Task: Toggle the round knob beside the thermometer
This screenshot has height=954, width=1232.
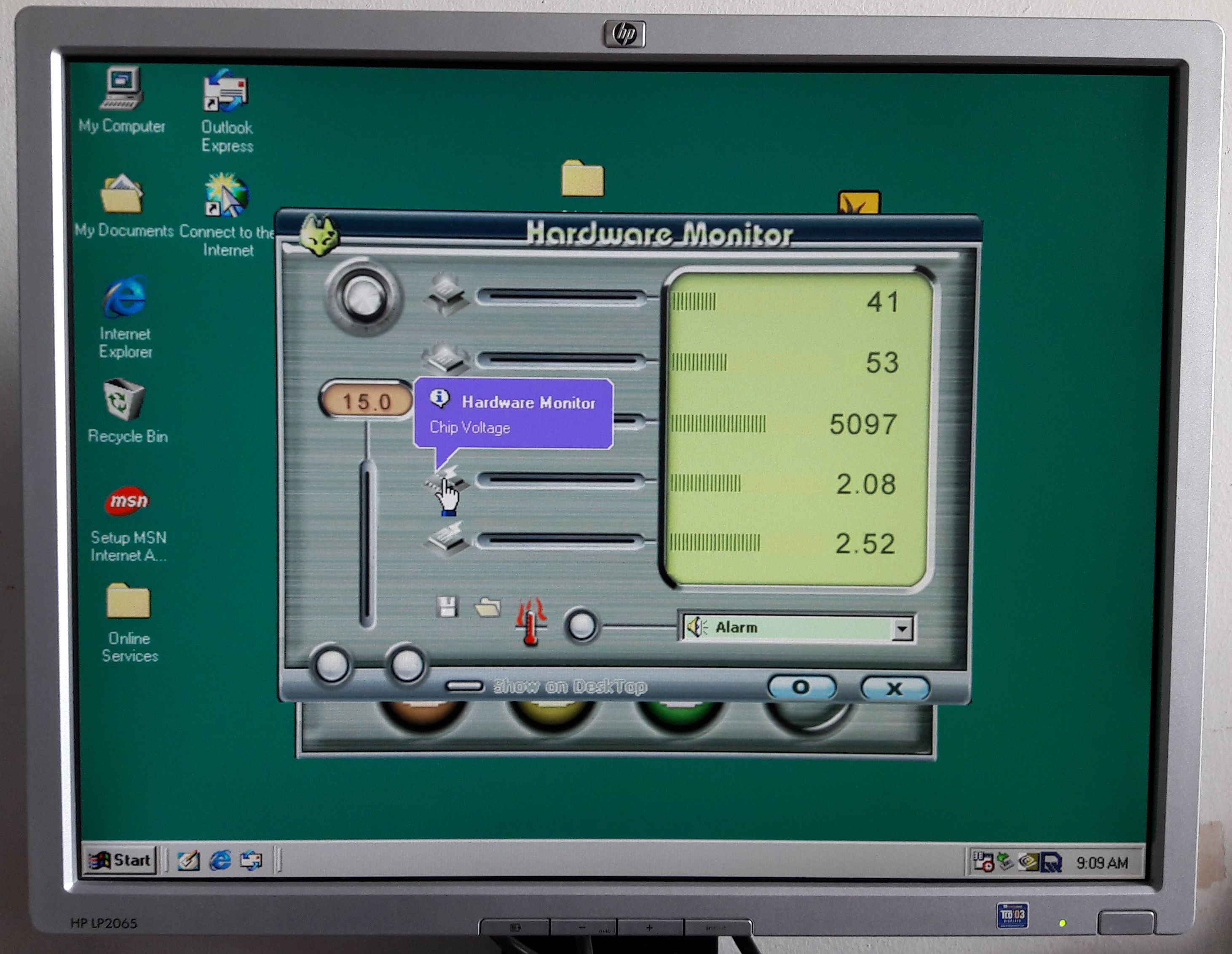Action: pos(581,626)
